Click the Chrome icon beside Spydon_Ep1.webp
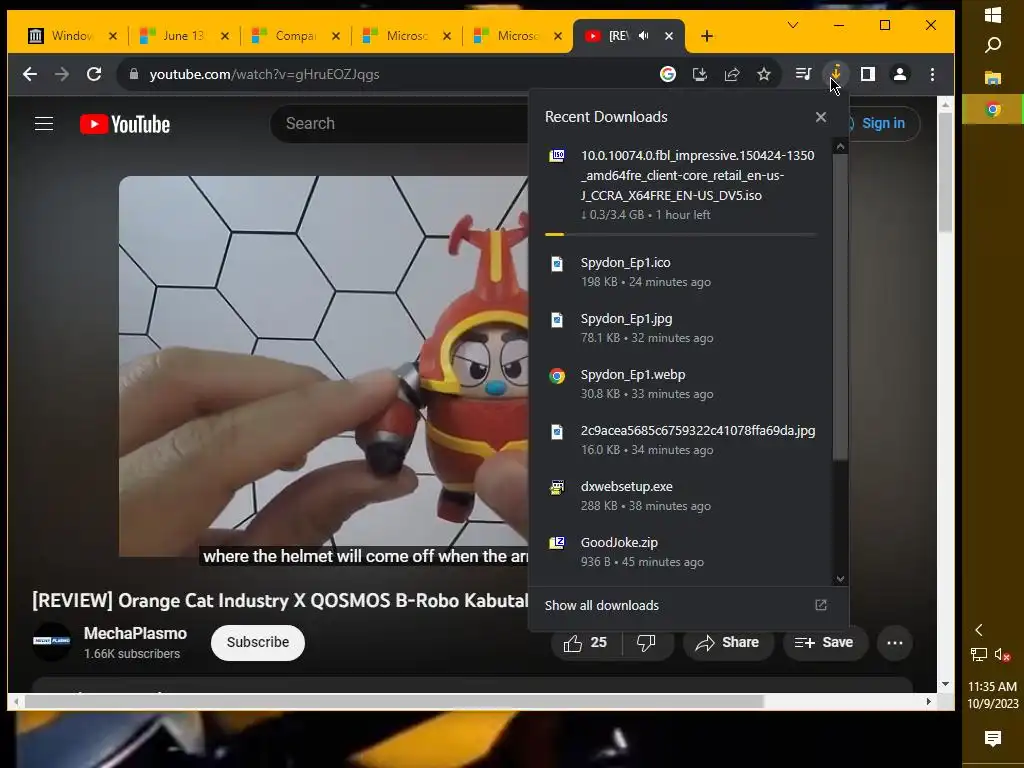Screen dimensions: 1024x768 (556, 376)
